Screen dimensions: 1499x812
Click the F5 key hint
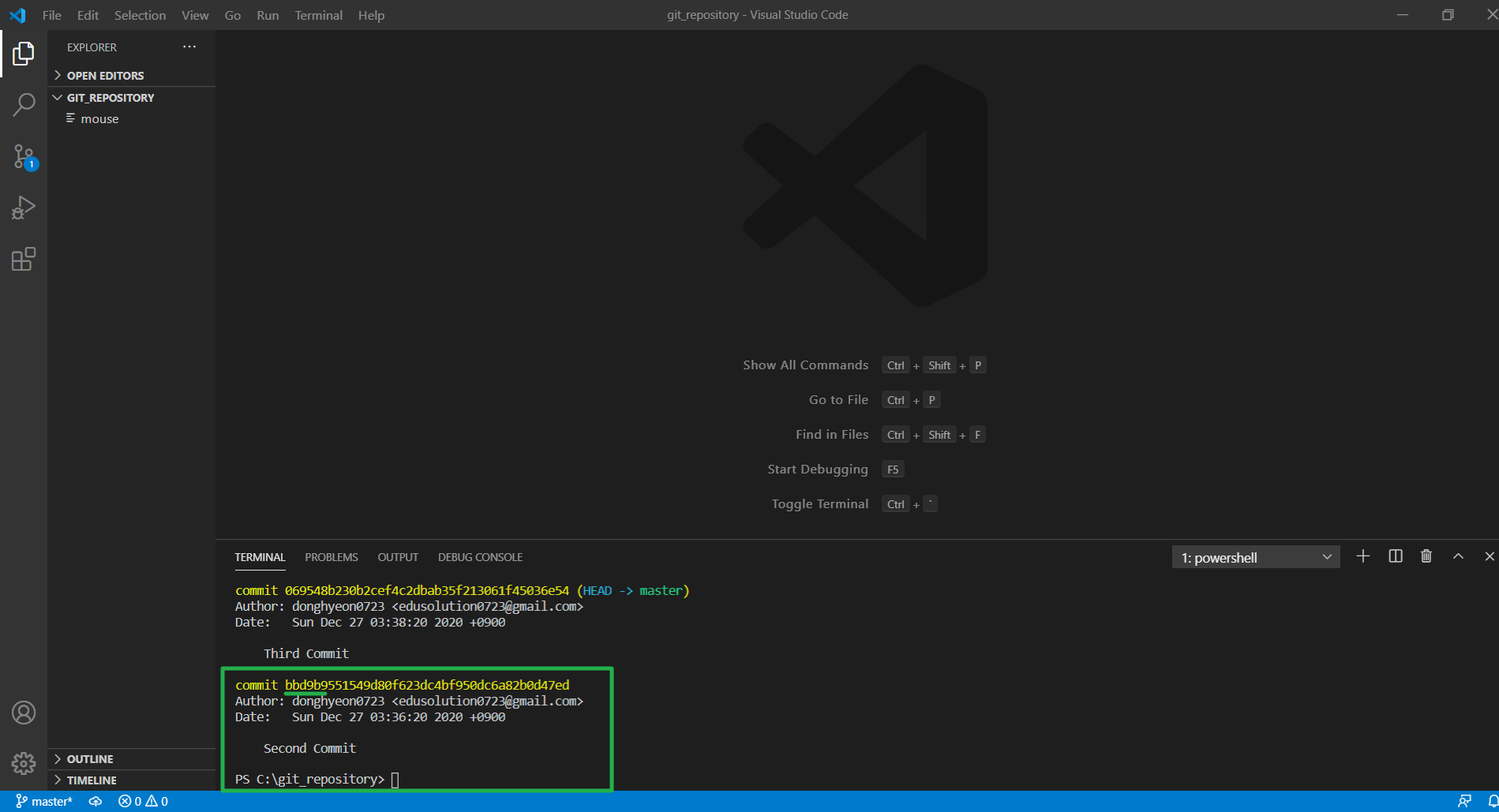click(x=893, y=470)
